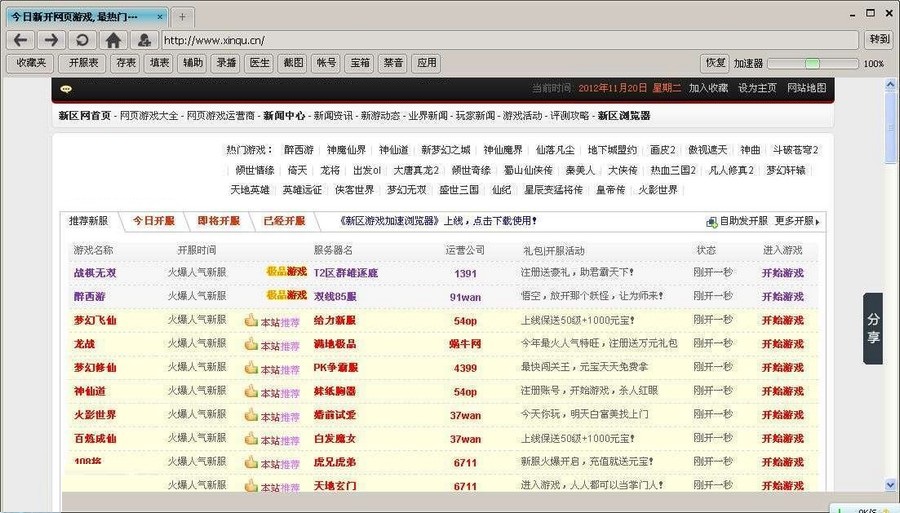Viewport: 900px width, 513px height.
Task: Go back with the back arrow
Action: click(21, 40)
